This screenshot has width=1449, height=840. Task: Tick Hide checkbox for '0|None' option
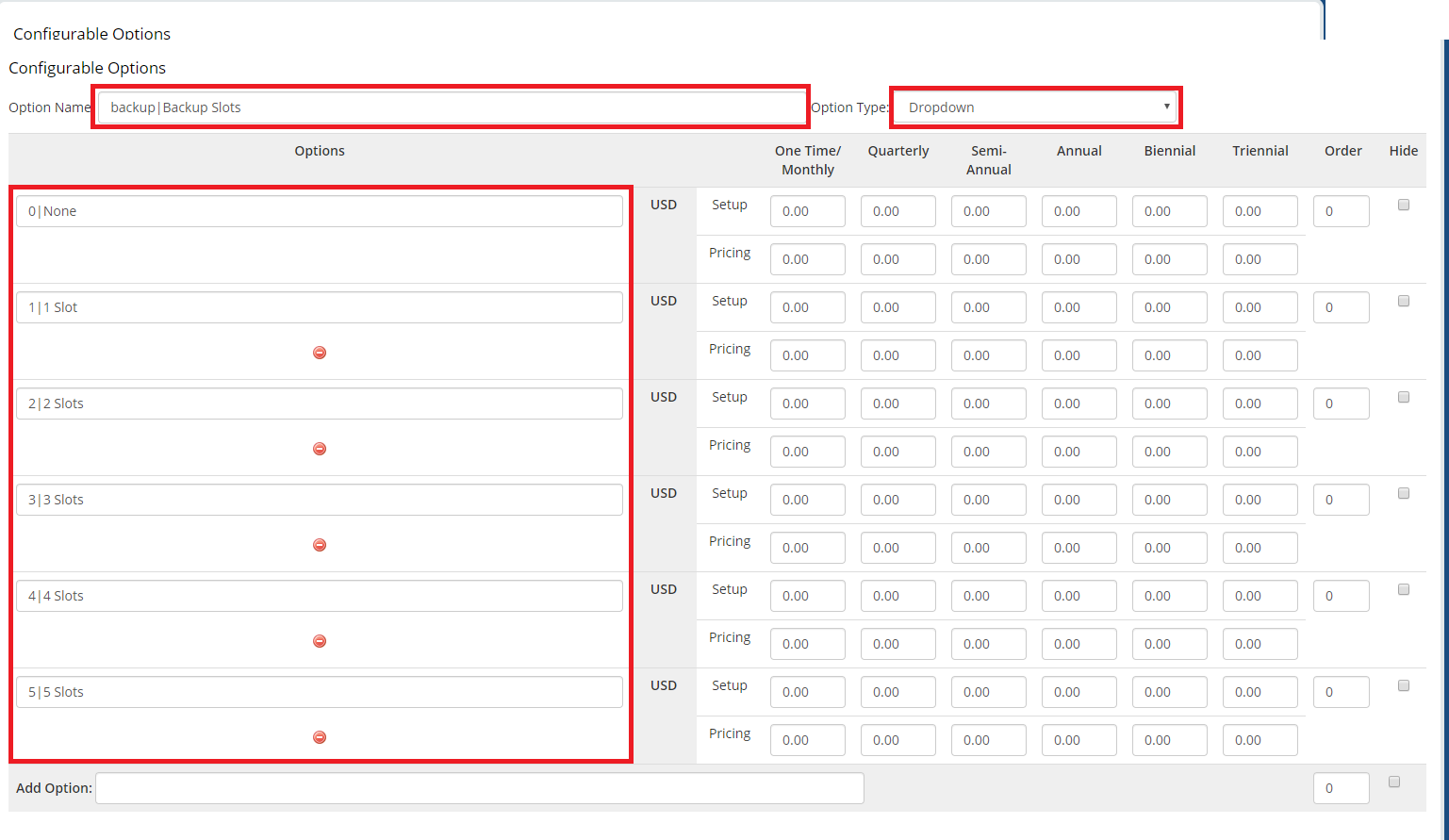tap(1404, 205)
